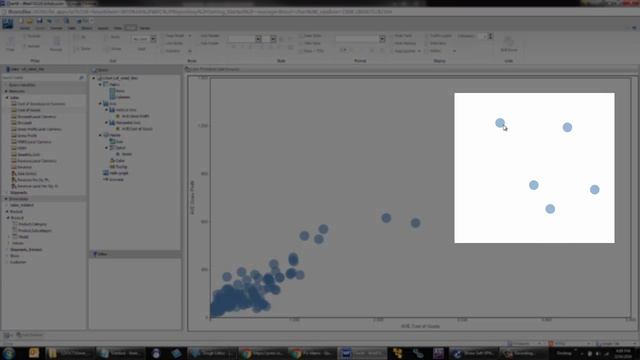The width and height of the screenshot is (640, 360).
Task: Select the Vertical Axis node in the chart tree
Action: tap(122, 110)
